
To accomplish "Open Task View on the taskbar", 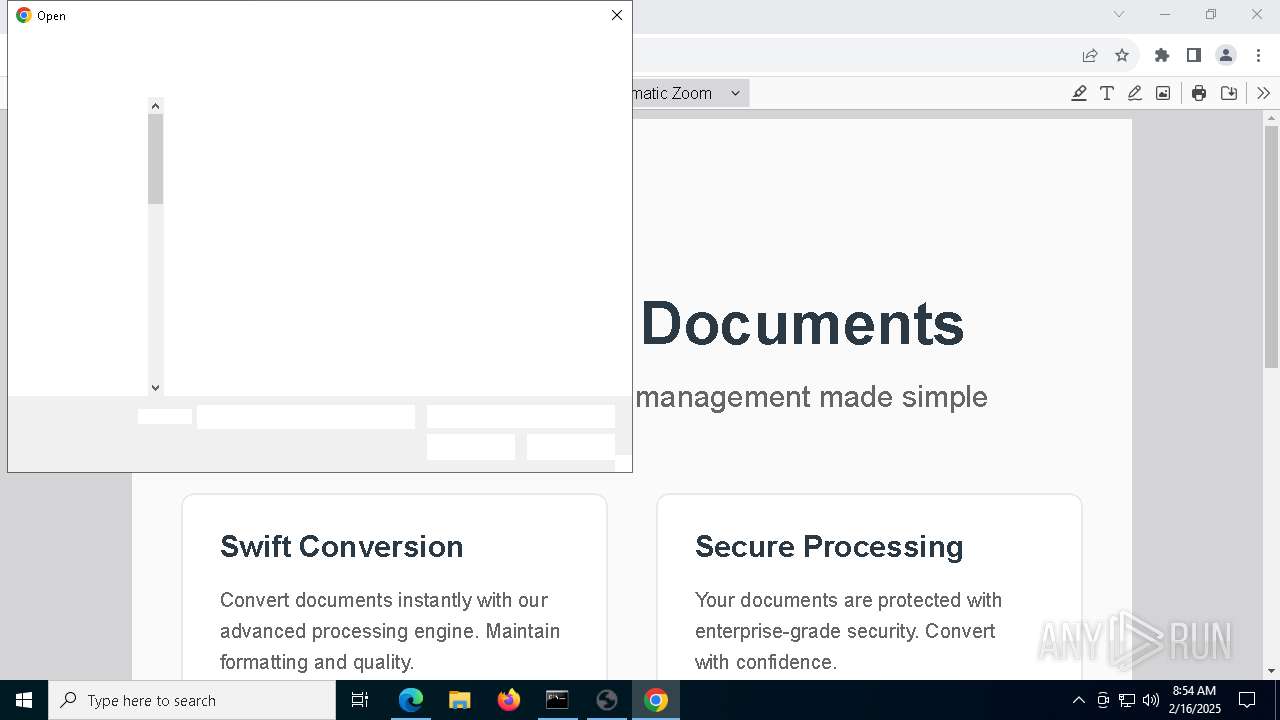I will (x=361, y=700).
